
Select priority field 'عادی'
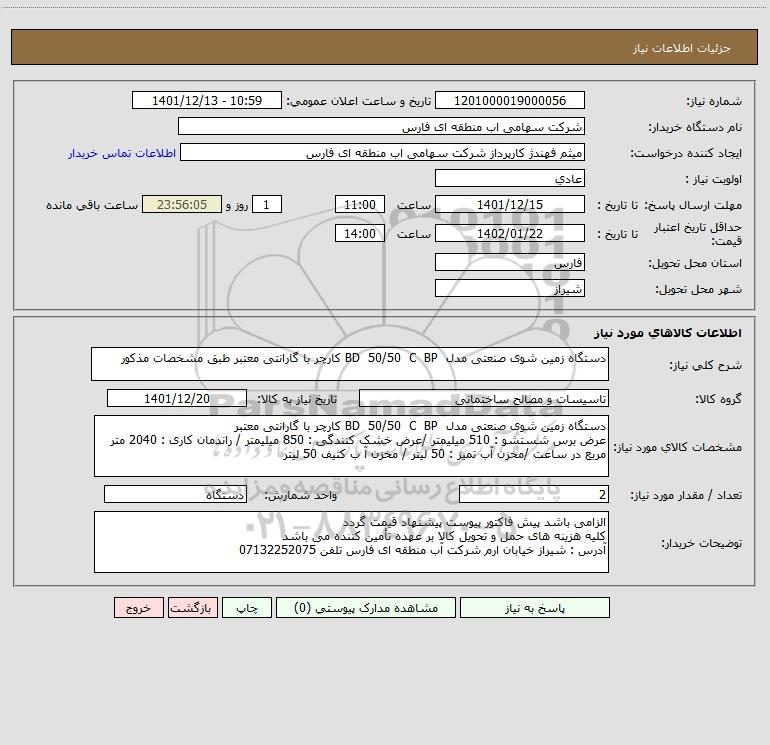510,178
